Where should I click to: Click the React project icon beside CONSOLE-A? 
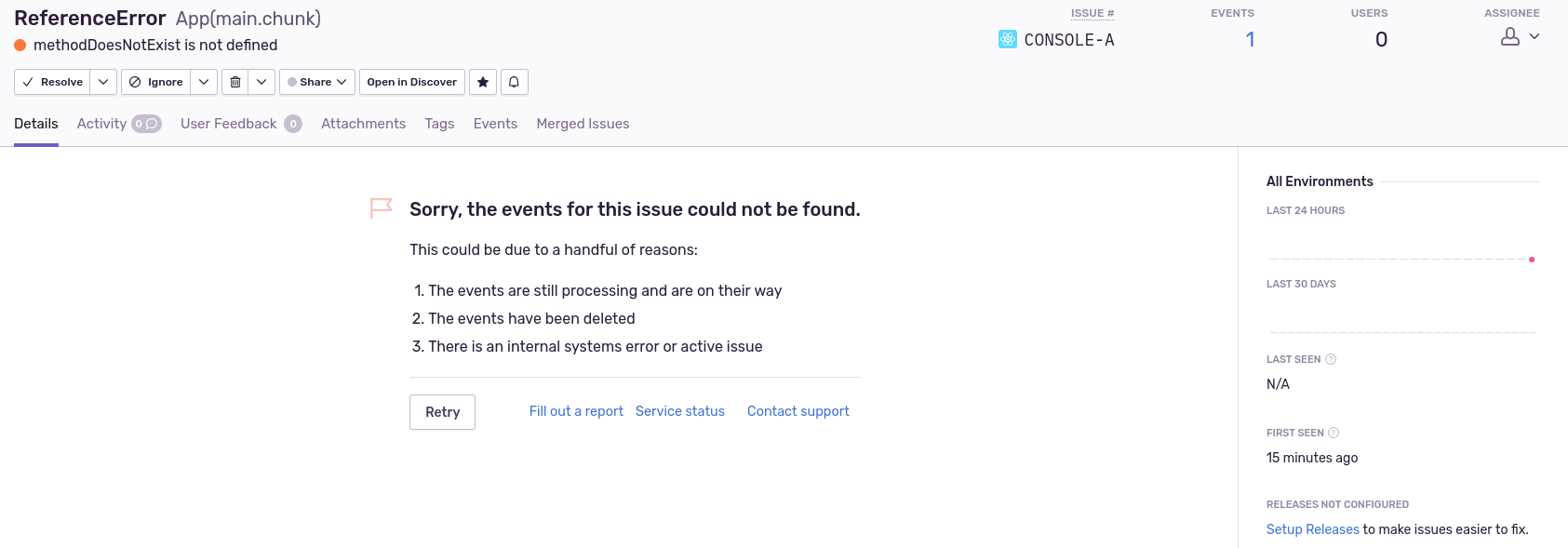(x=1007, y=39)
